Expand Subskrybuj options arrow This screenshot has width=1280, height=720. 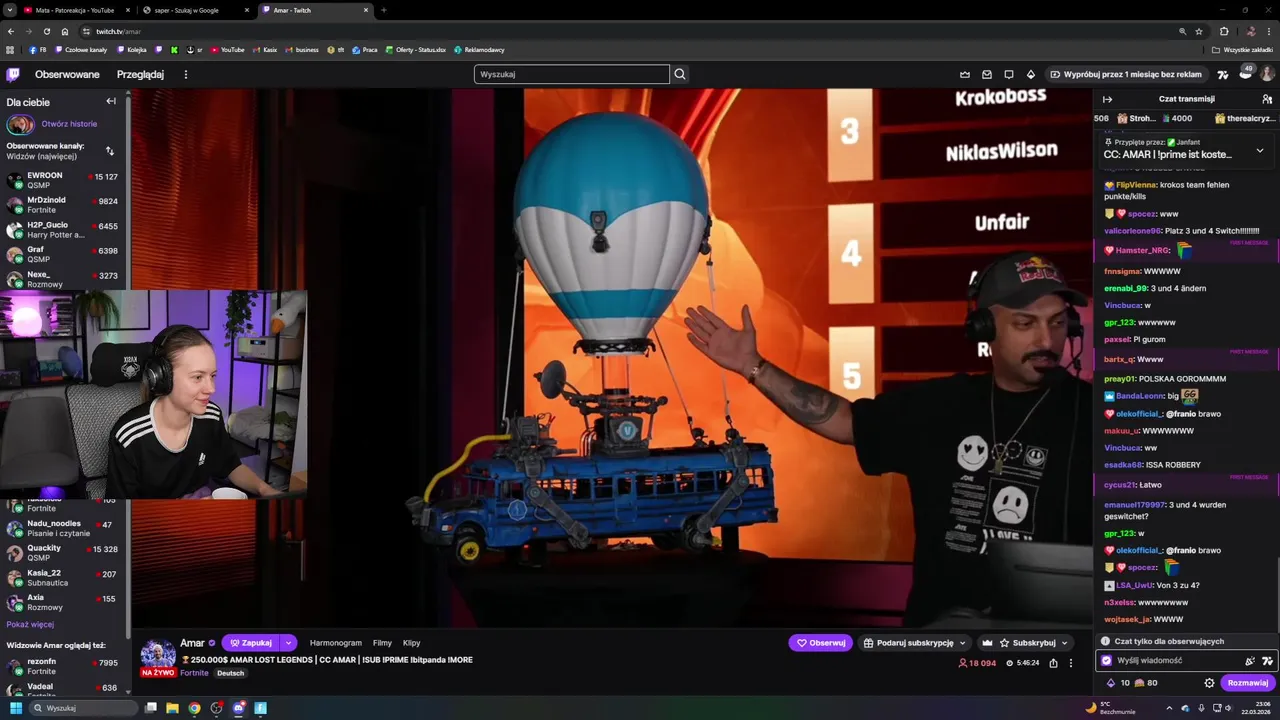1064,643
